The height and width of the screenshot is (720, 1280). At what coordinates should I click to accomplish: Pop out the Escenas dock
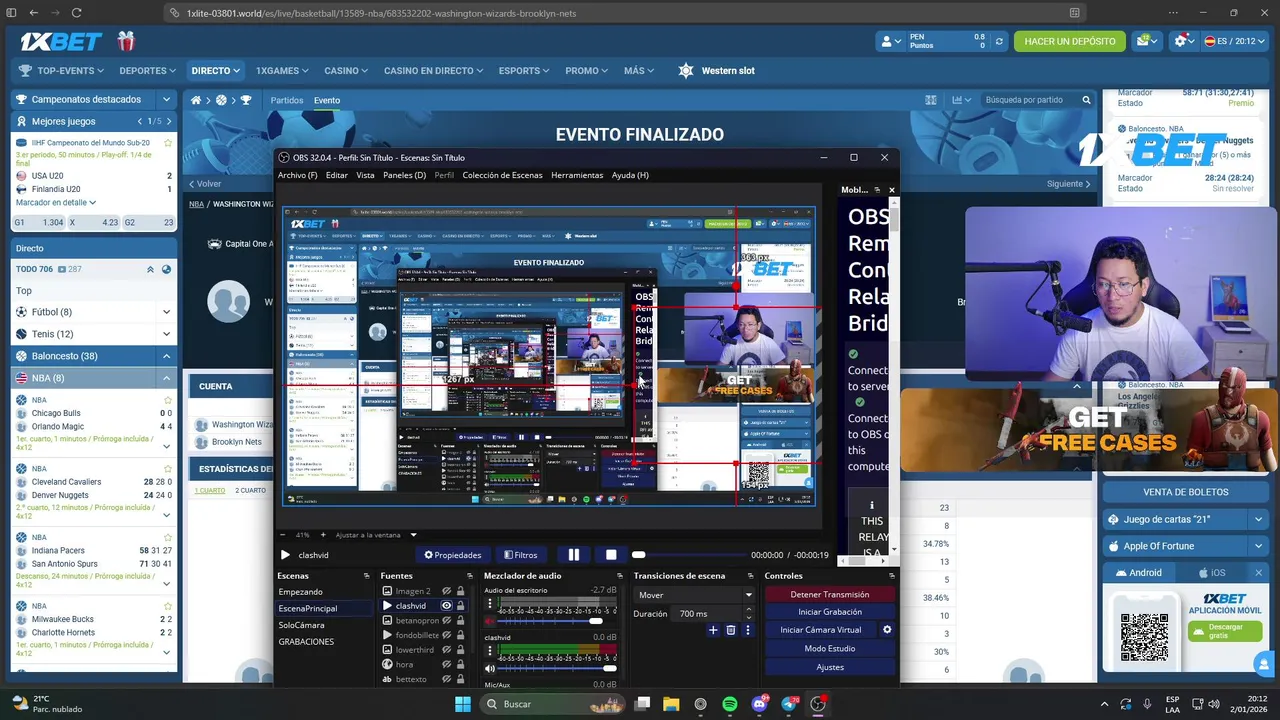(x=367, y=576)
